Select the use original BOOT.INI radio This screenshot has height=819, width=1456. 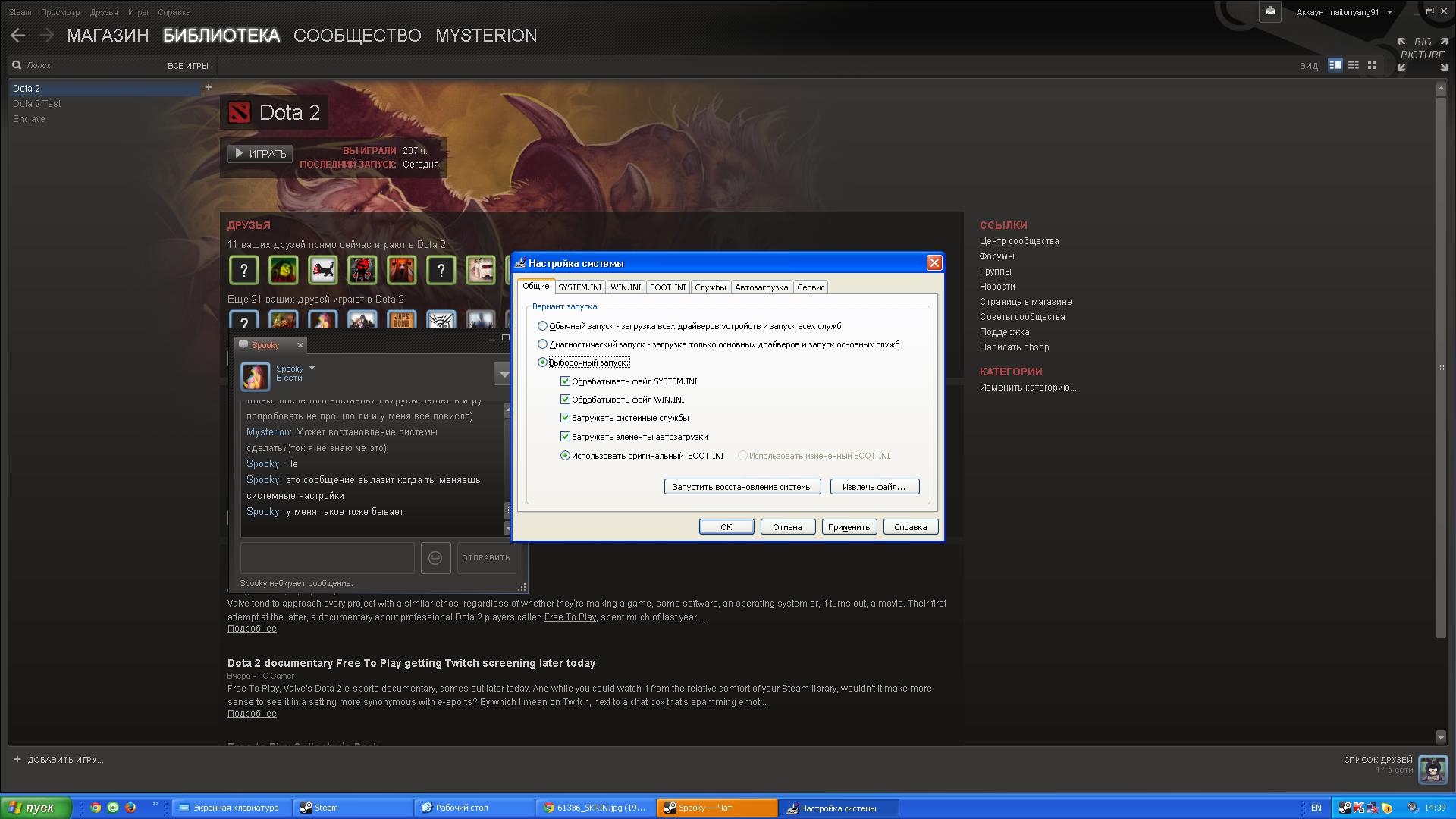(x=565, y=456)
